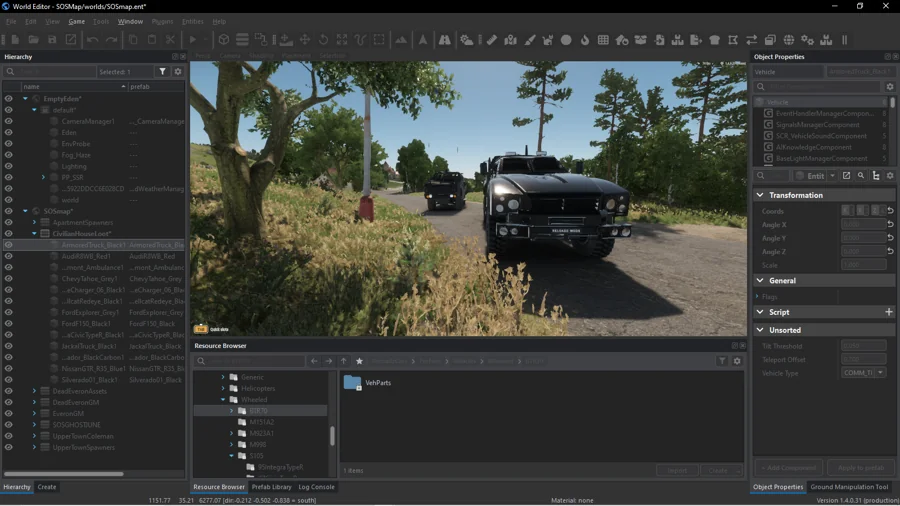Open the Hierarchy filter funnel icon
The width and height of the screenshot is (900, 506).
coord(162,72)
